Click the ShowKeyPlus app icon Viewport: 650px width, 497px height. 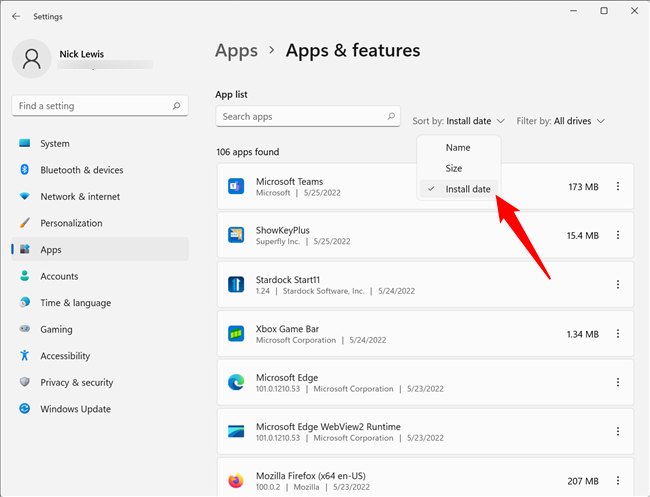coord(236,235)
